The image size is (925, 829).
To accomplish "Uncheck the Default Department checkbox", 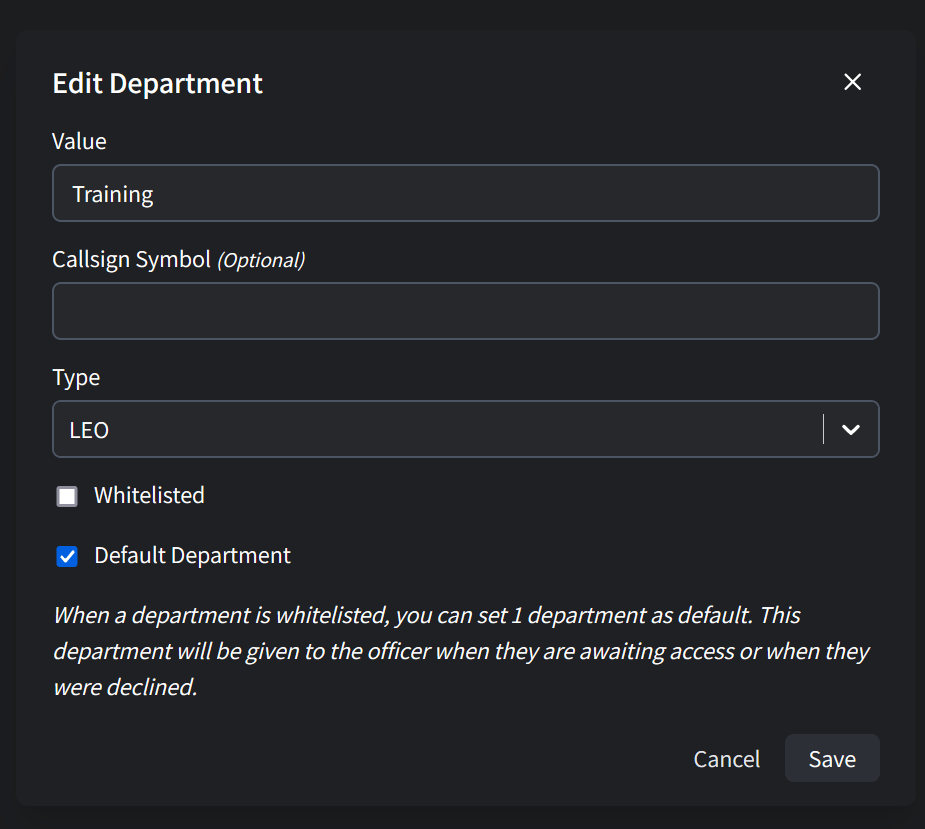I will pos(66,555).
